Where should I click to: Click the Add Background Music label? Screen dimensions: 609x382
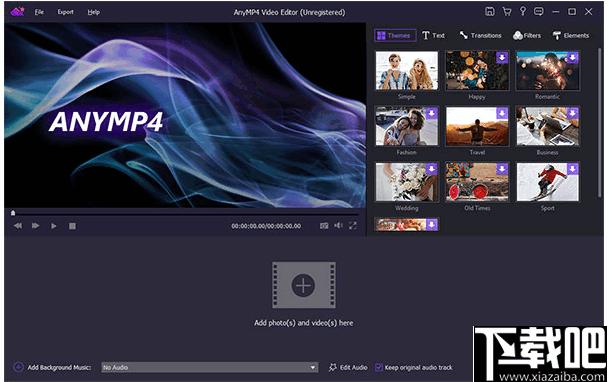pos(59,367)
